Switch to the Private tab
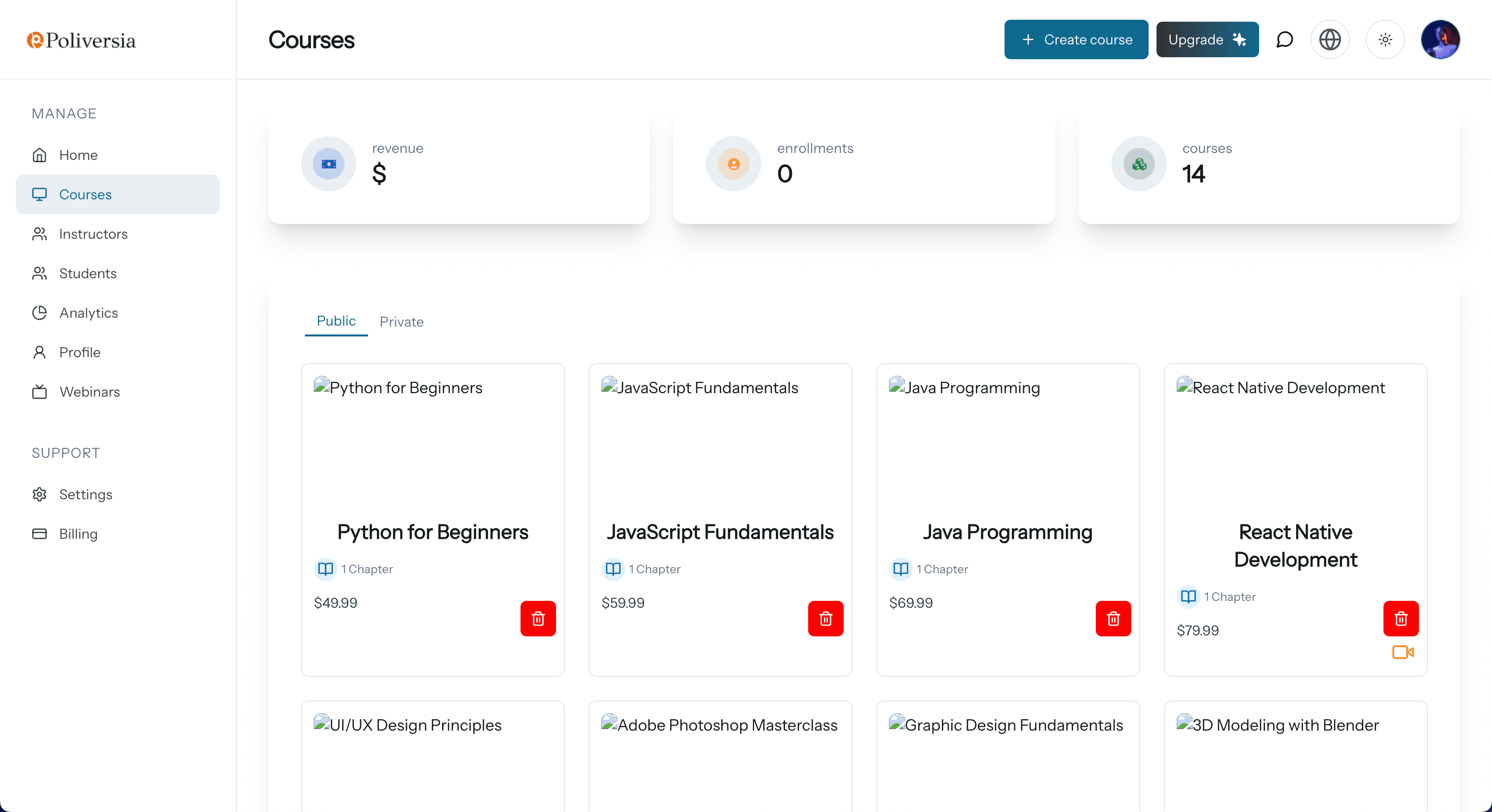The height and width of the screenshot is (812, 1492). tap(402, 322)
